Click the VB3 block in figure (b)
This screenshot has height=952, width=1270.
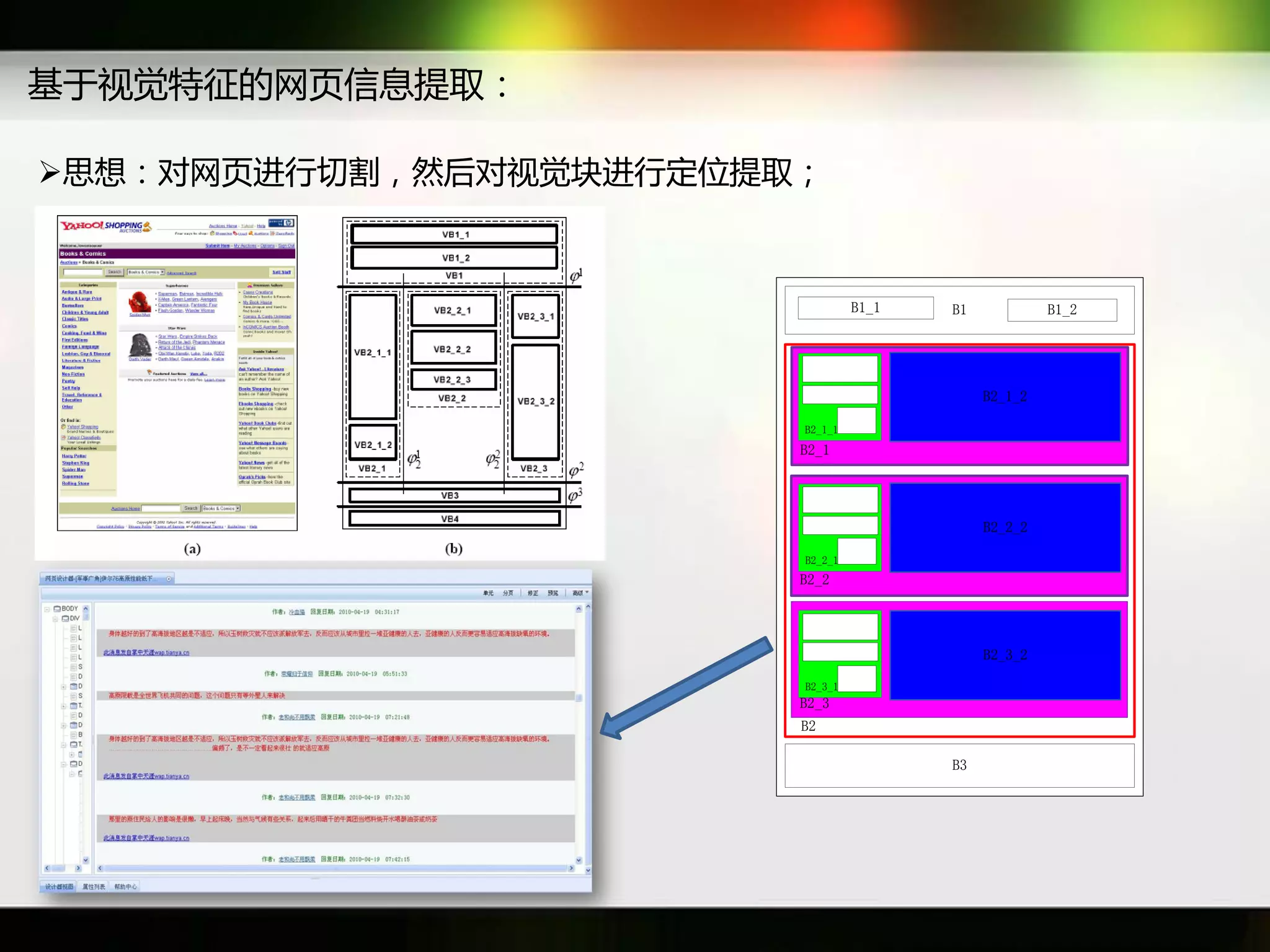pyautogui.click(x=454, y=495)
